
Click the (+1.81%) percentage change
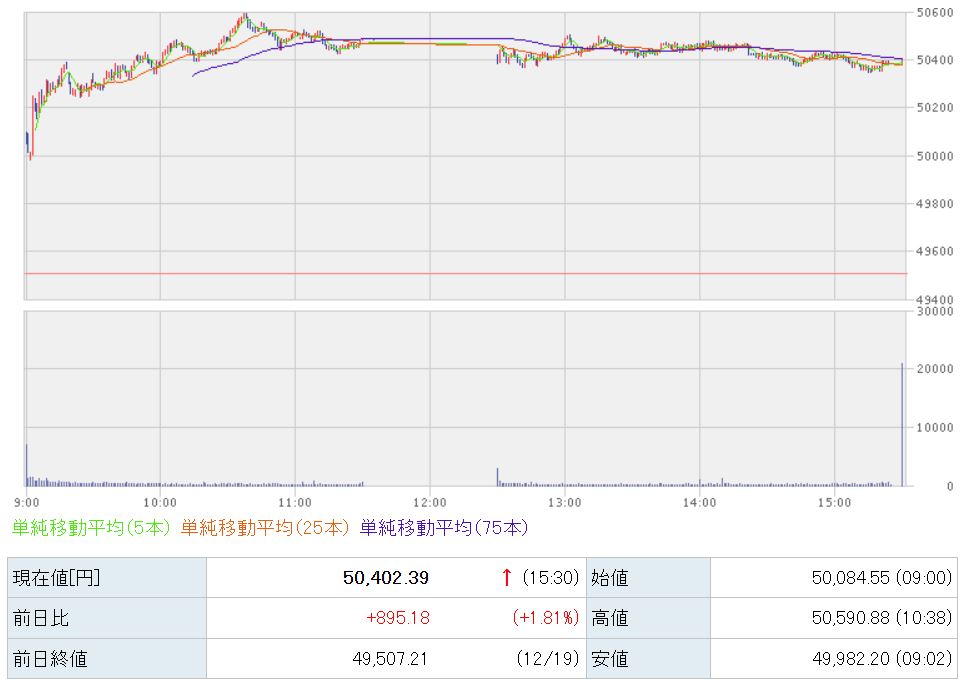(546, 618)
